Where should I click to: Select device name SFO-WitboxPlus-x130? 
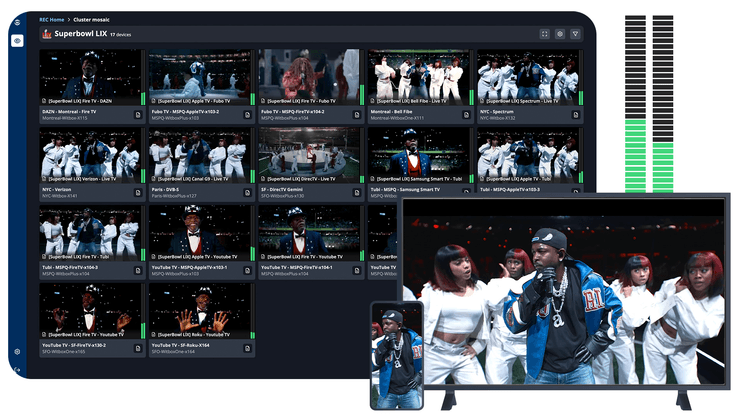coord(282,196)
